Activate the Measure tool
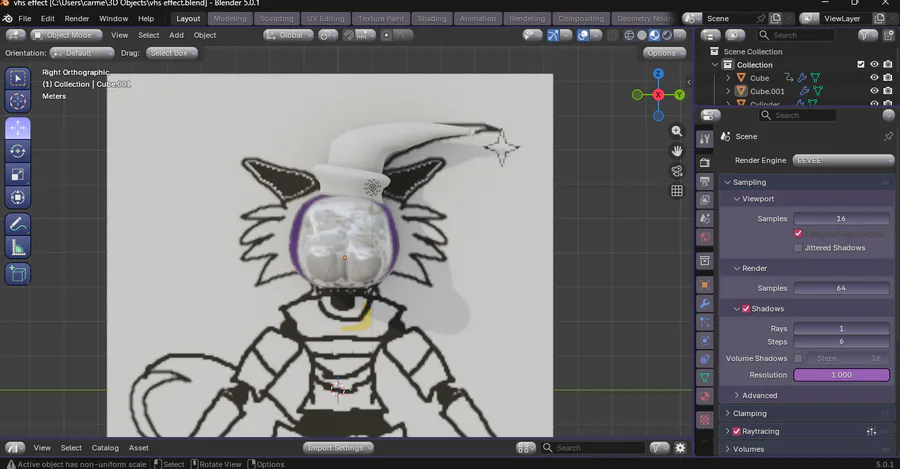 pyautogui.click(x=18, y=247)
